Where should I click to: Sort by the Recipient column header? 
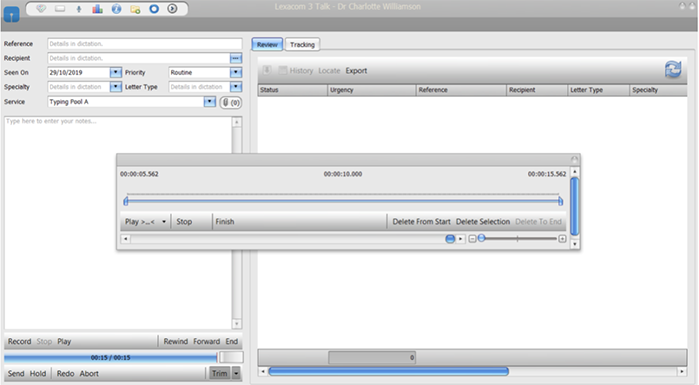click(x=537, y=90)
